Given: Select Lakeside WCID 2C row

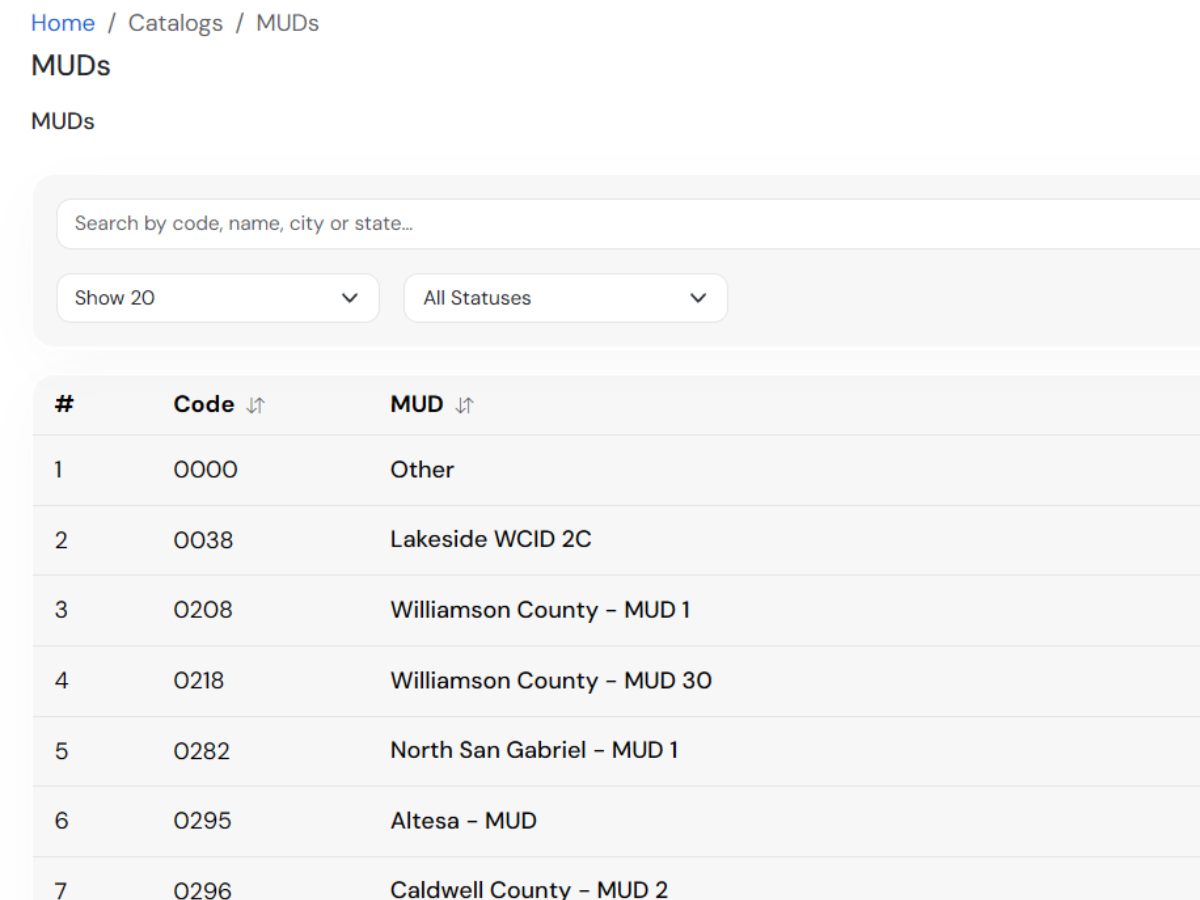Looking at the screenshot, I should [x=616, y=540].
